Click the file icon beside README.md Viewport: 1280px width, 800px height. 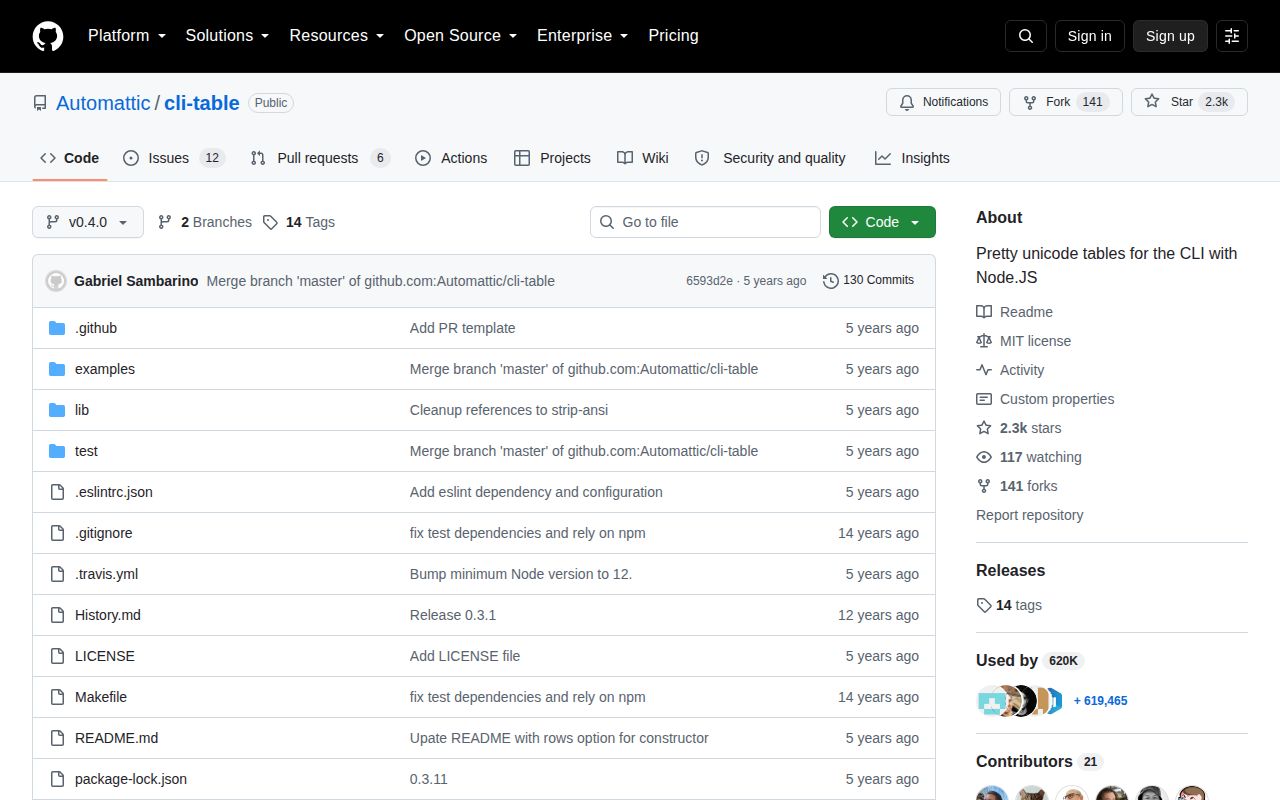click(x=57, y=738)
